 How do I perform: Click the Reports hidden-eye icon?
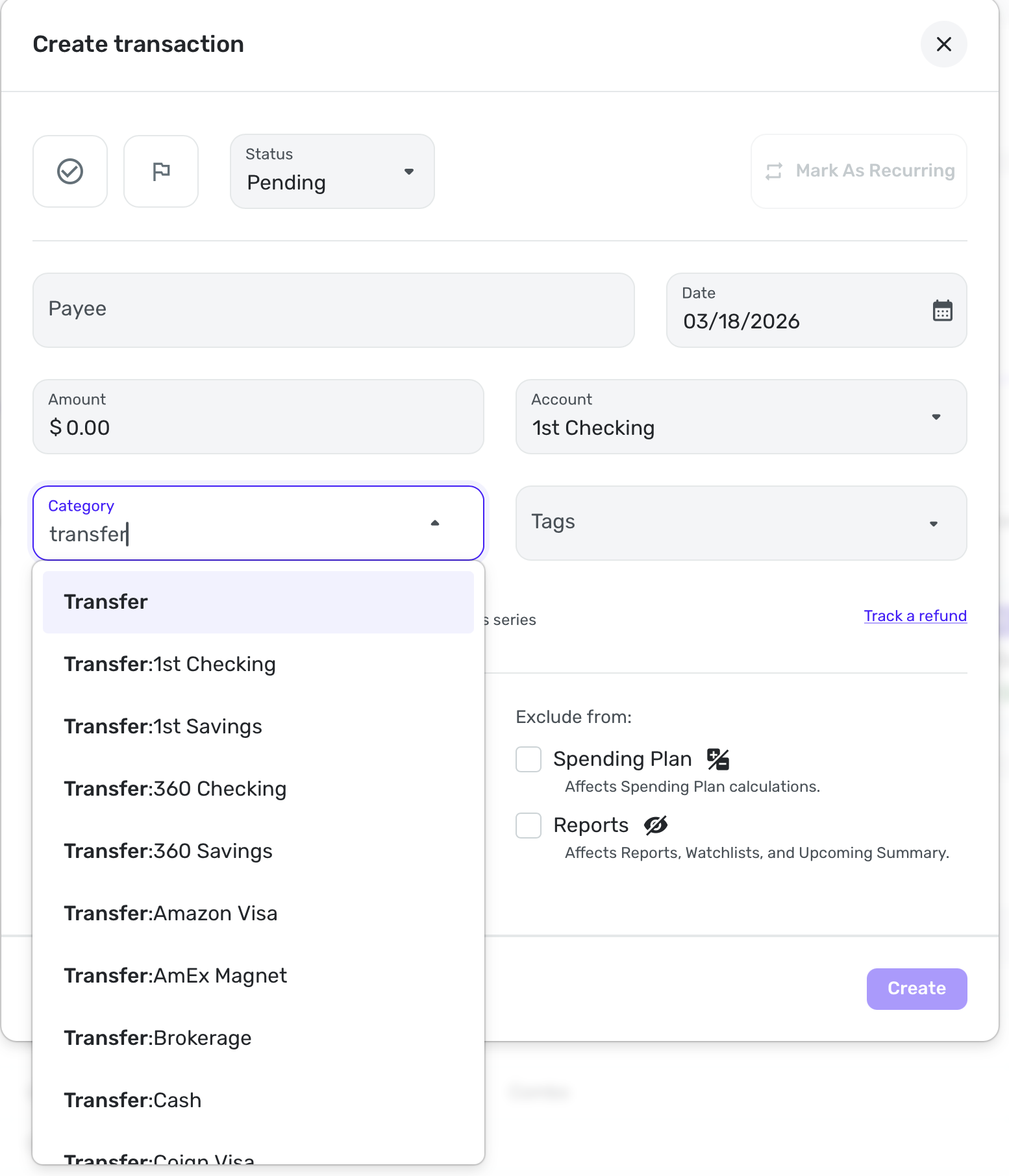(x=656, y=825)
